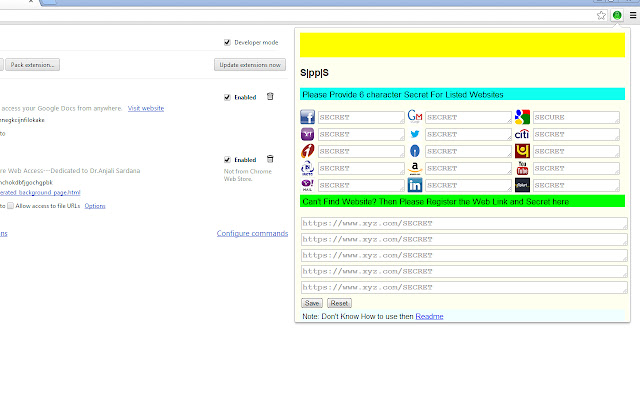Click Update extensions now
The image size is (640, 400).
tap(250, 65)
